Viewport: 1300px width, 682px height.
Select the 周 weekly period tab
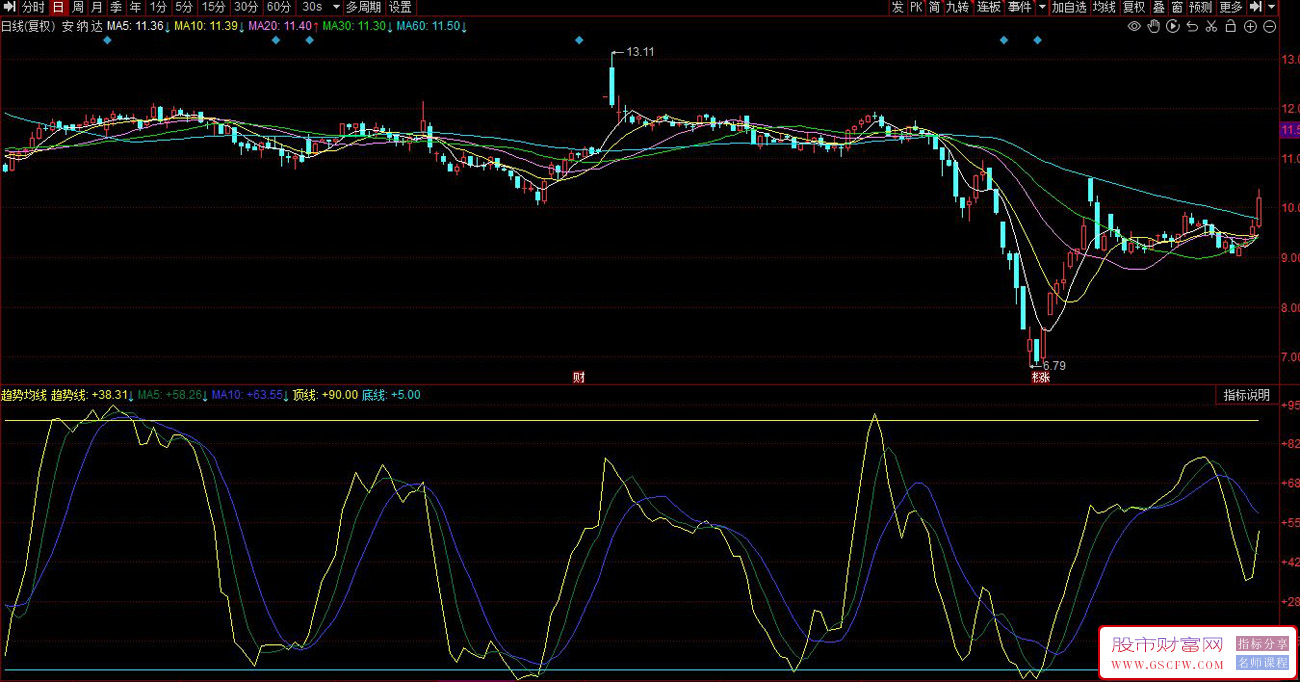pyautogui.click(x=78, y=7)
